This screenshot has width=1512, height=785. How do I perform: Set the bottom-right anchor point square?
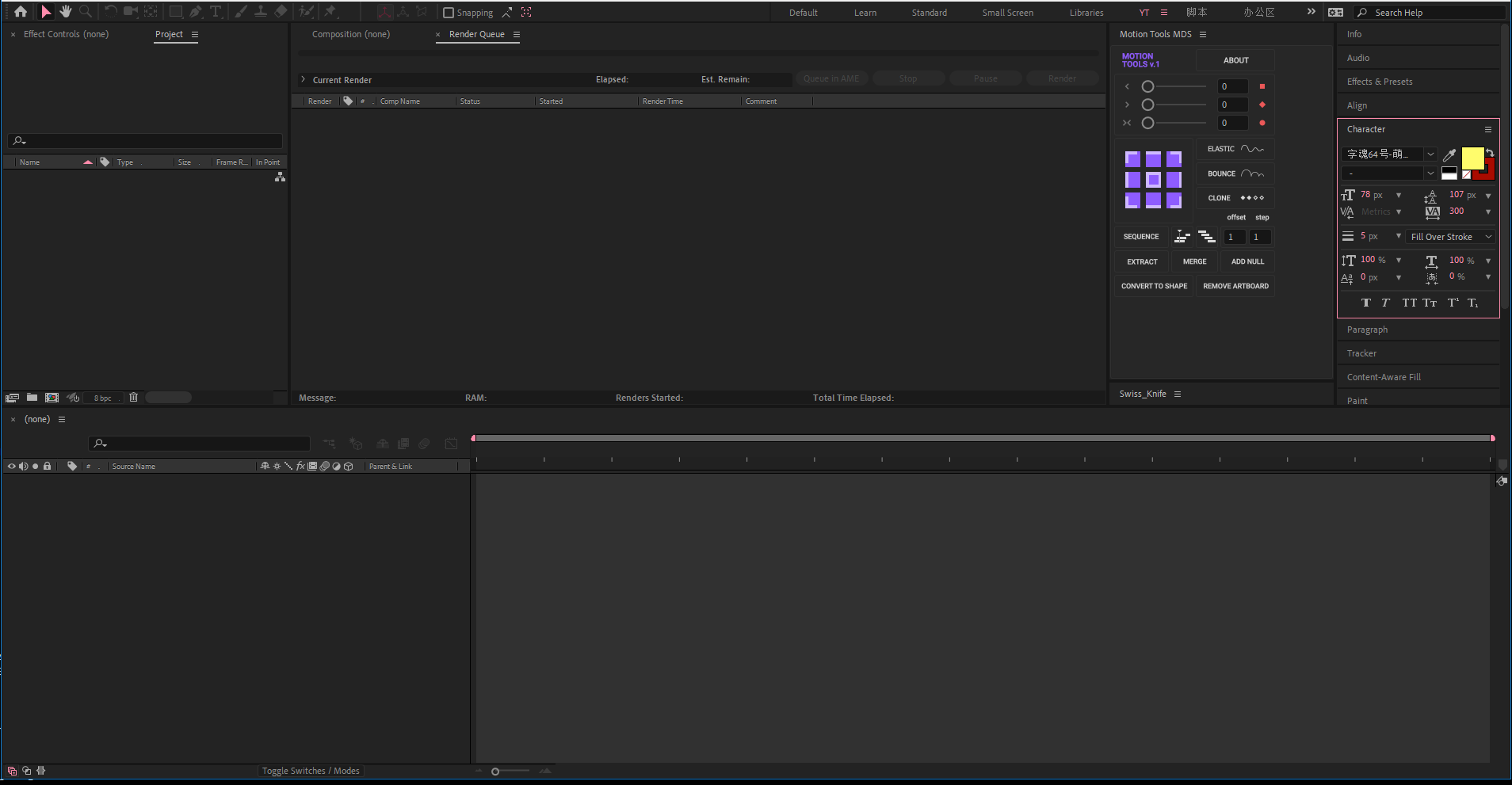(1174, 200)
